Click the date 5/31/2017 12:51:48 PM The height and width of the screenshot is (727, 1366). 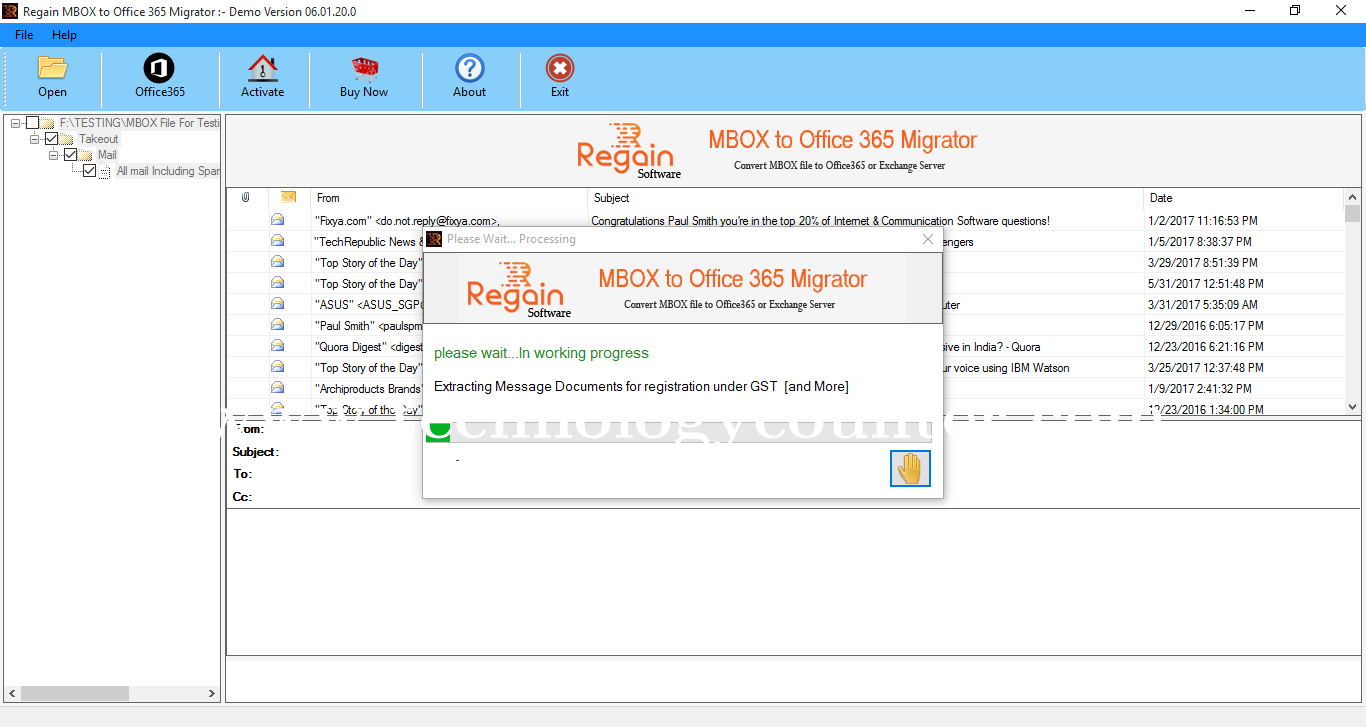point(1206,284)
